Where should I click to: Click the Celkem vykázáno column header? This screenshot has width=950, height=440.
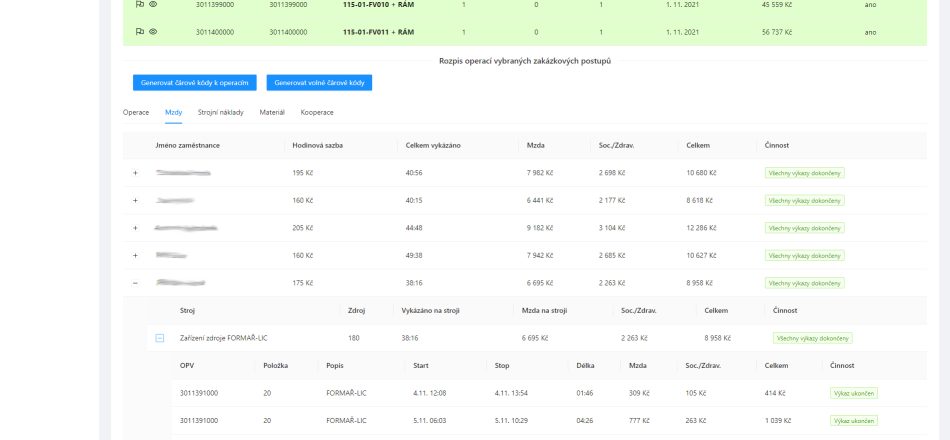(433, 145)
